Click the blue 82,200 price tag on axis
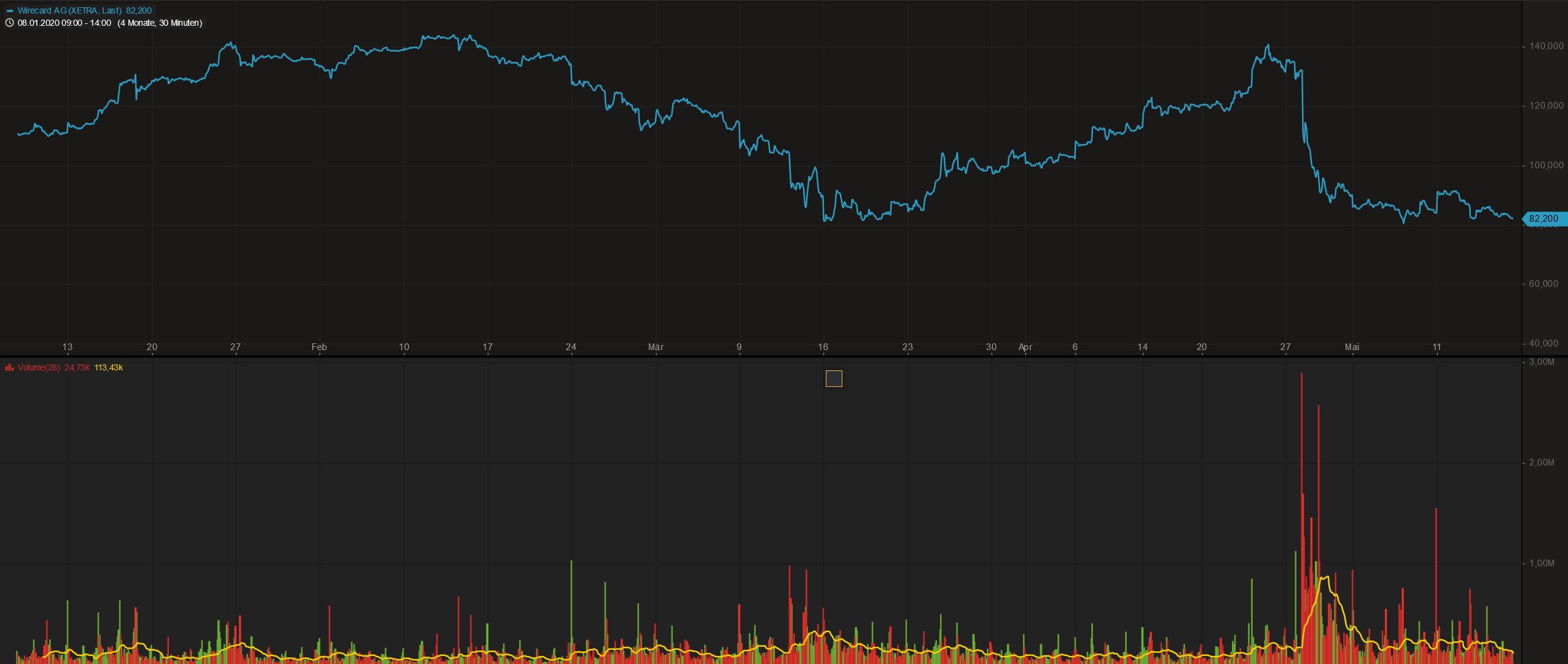The image size is (1568, 664). point(1544,219)
